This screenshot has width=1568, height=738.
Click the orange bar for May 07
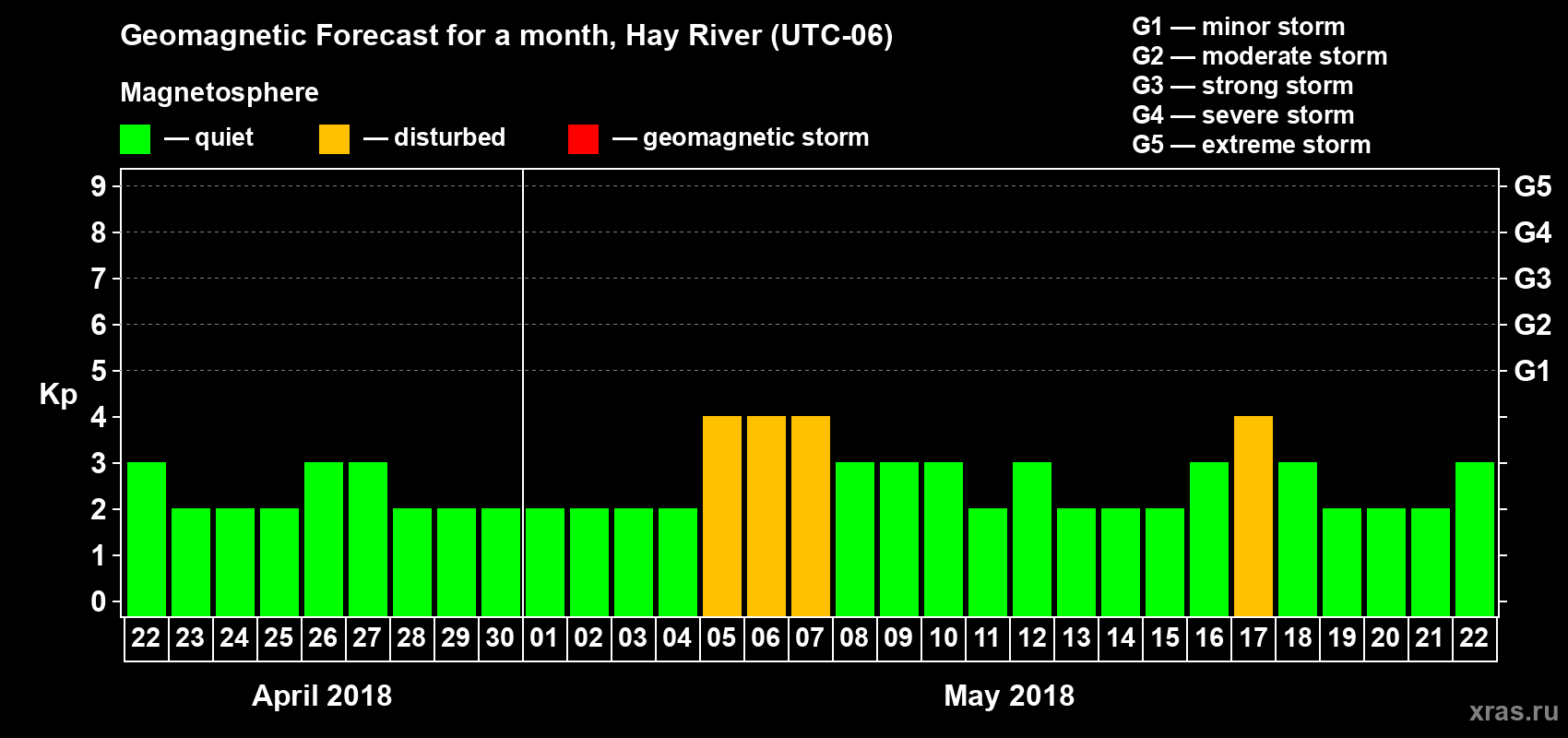[811, 516]
